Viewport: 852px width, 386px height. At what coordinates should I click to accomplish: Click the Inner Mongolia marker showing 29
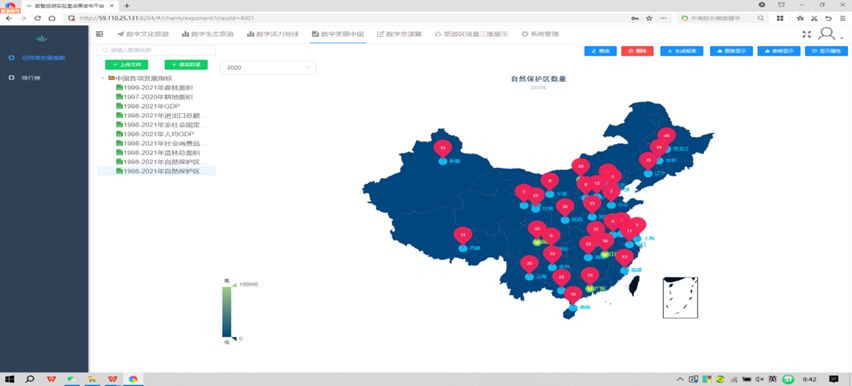pyautogui.click(x=580, y=167)
